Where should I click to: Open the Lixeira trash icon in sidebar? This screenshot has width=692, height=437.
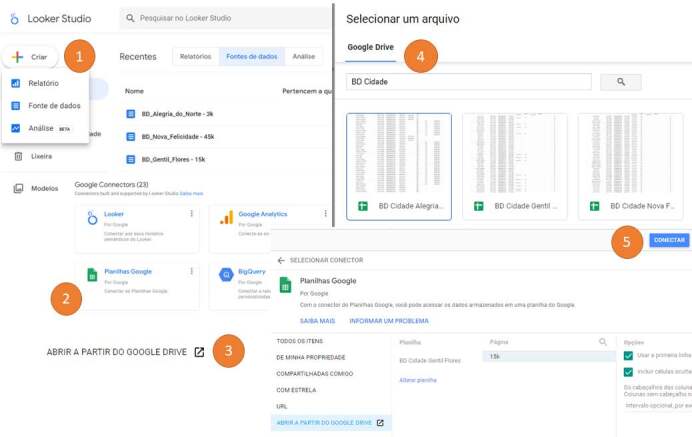click(18, 156)
